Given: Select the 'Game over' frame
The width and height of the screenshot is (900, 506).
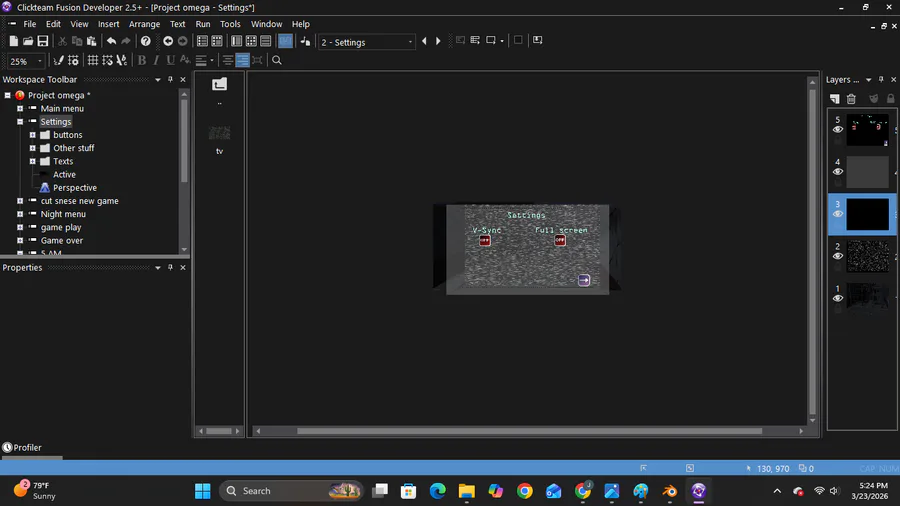Looking at the screenshot, I should [61, 240].
